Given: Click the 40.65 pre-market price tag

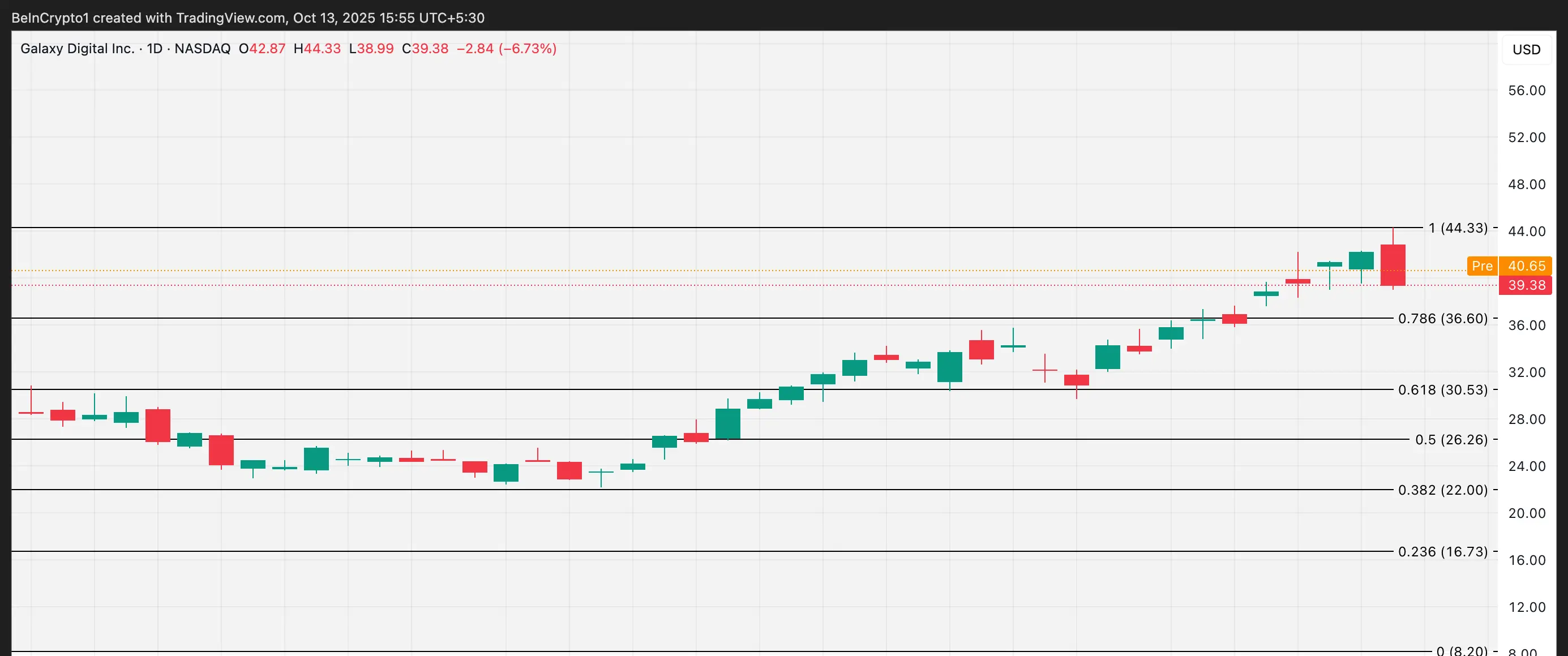Looking at the screenshot, I should pyautogui.click(x=1526, y=266).
